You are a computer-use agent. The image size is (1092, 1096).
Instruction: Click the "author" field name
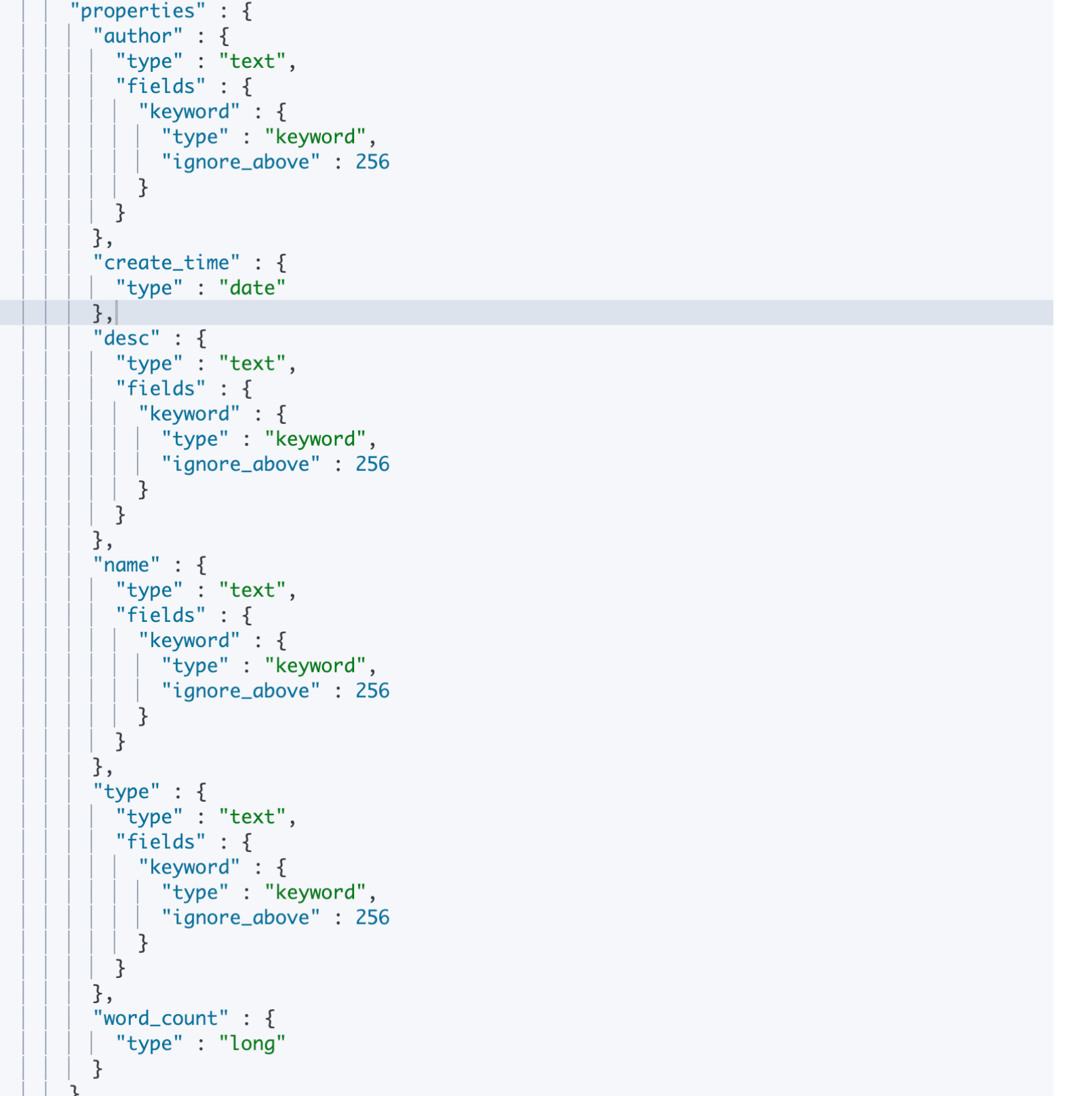138,36
